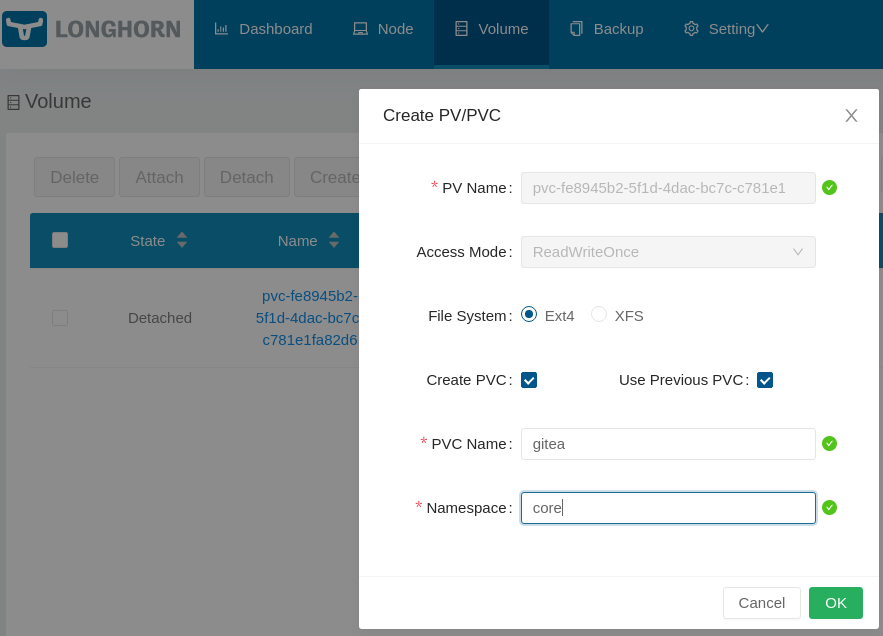This screenshot has width=883, height=636.
Task: Toggle the select-all checkbox in table header
Action: click(x=60, y=240)
